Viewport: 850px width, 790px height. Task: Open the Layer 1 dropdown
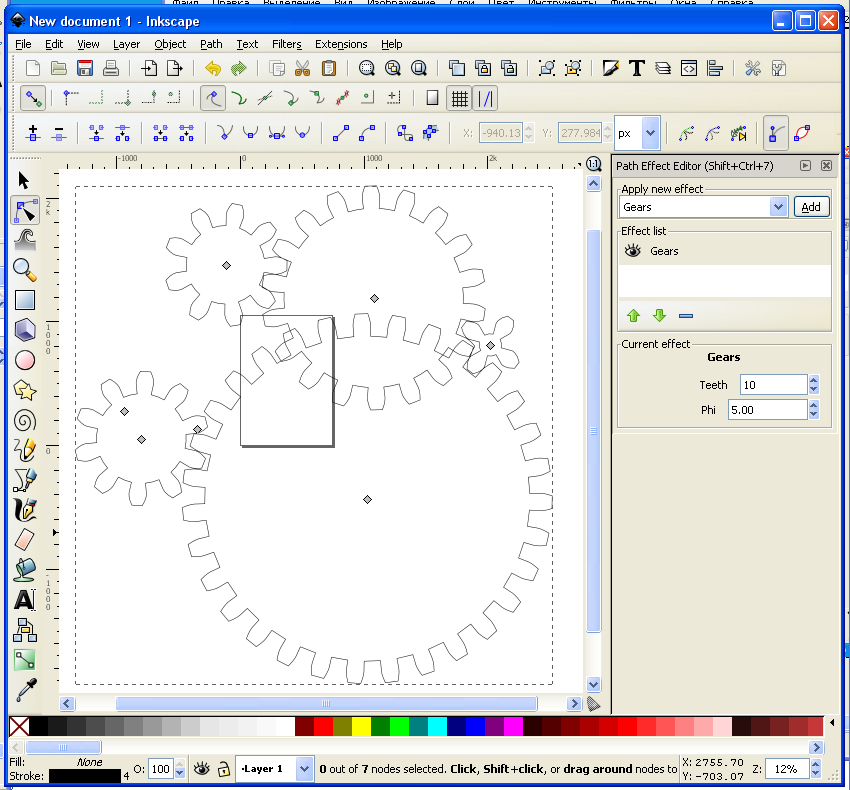point(304,769)
